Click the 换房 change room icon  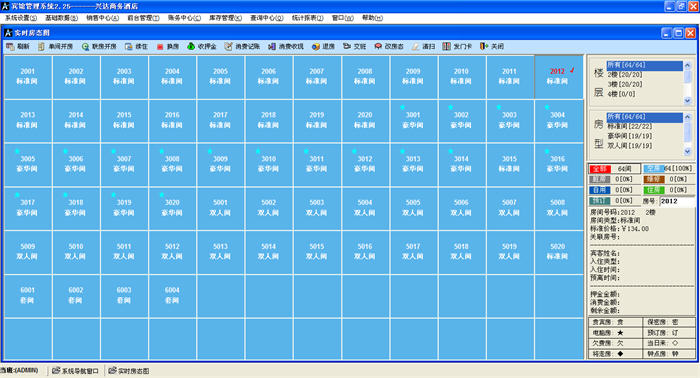click(x=160, y=46)
